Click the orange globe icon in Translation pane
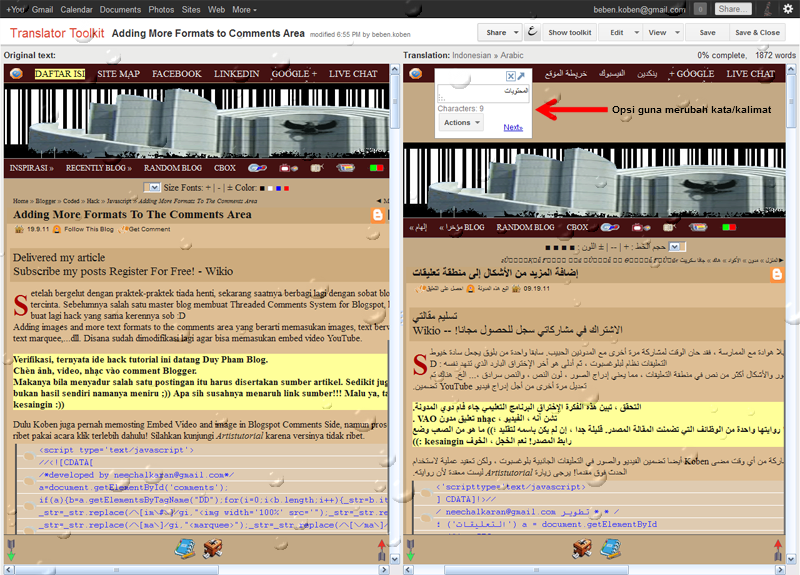800x575 pixels. 416,73
